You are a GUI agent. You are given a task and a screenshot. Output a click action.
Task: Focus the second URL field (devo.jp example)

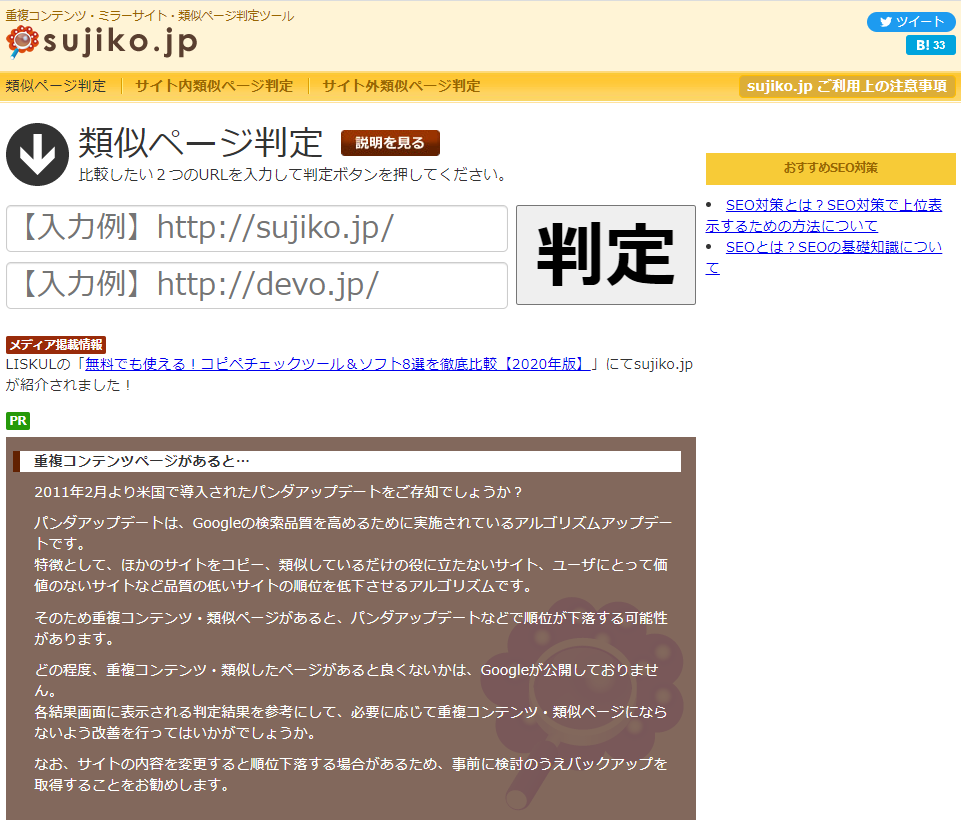tap(257, 286)
